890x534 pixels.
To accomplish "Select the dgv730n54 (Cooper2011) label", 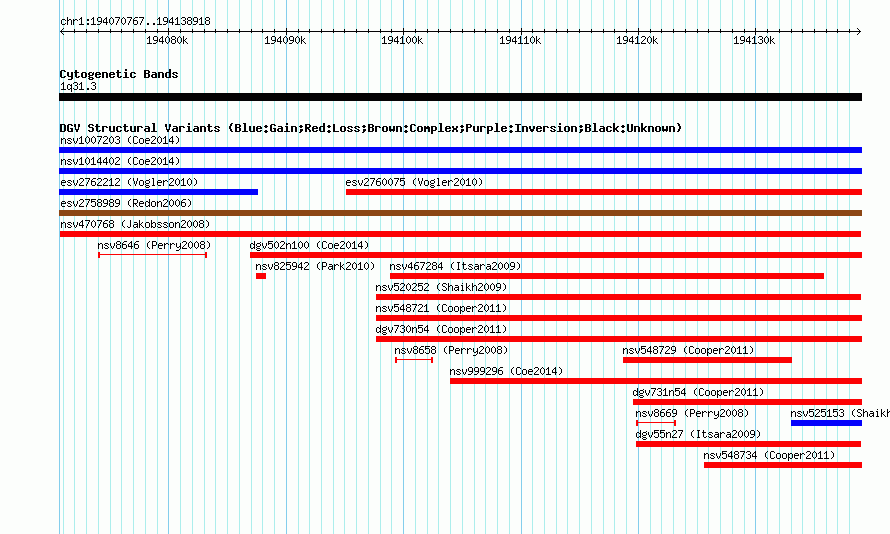I will [441, 329].
